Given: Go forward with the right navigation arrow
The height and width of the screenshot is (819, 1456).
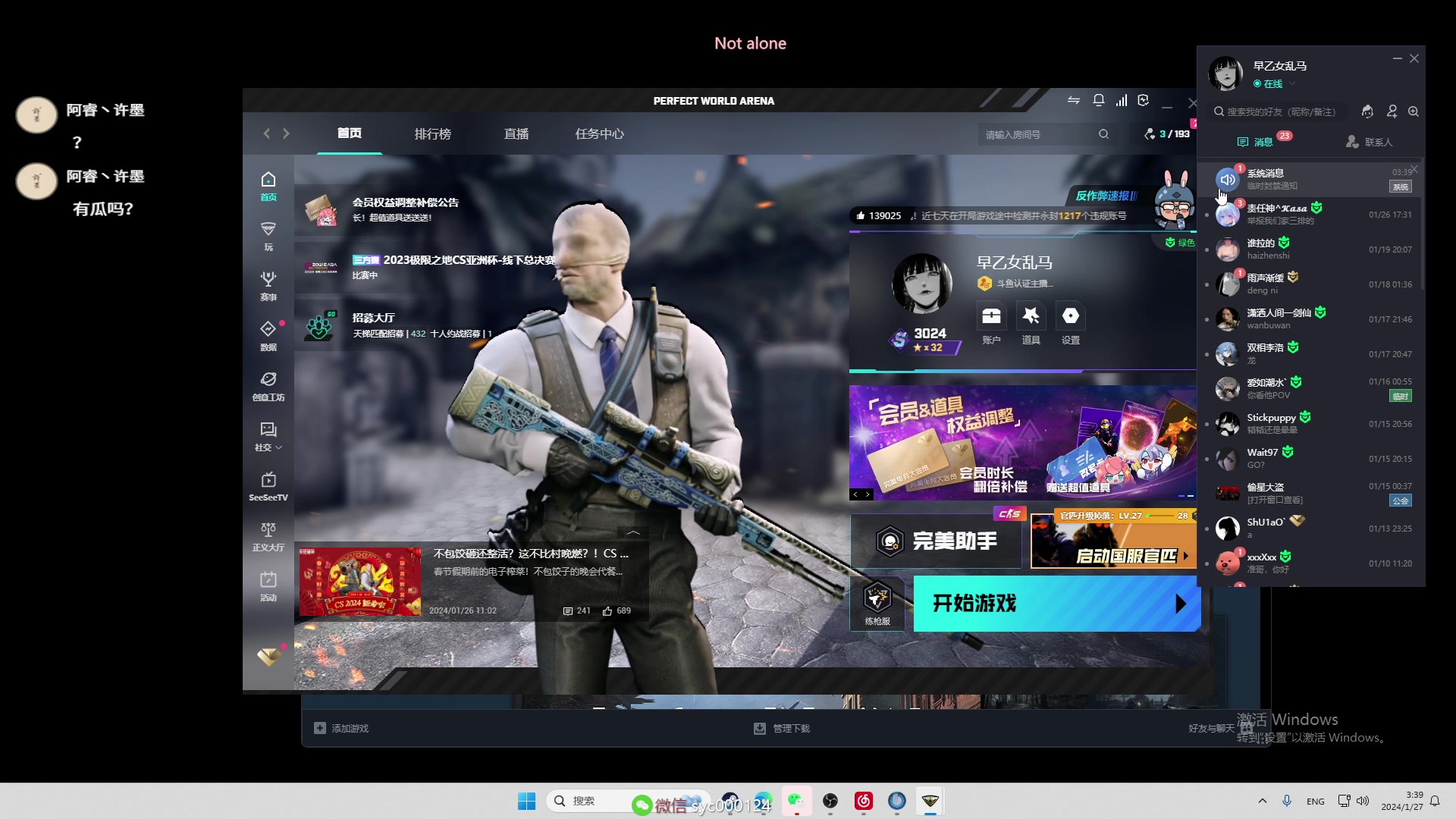Looking at the screenshot, I should (x=286, y=133).
